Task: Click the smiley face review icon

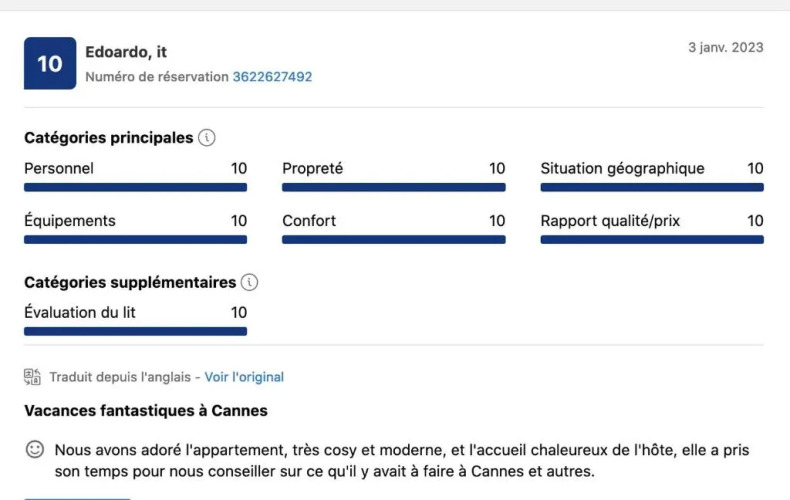Action: coord(35,450)
